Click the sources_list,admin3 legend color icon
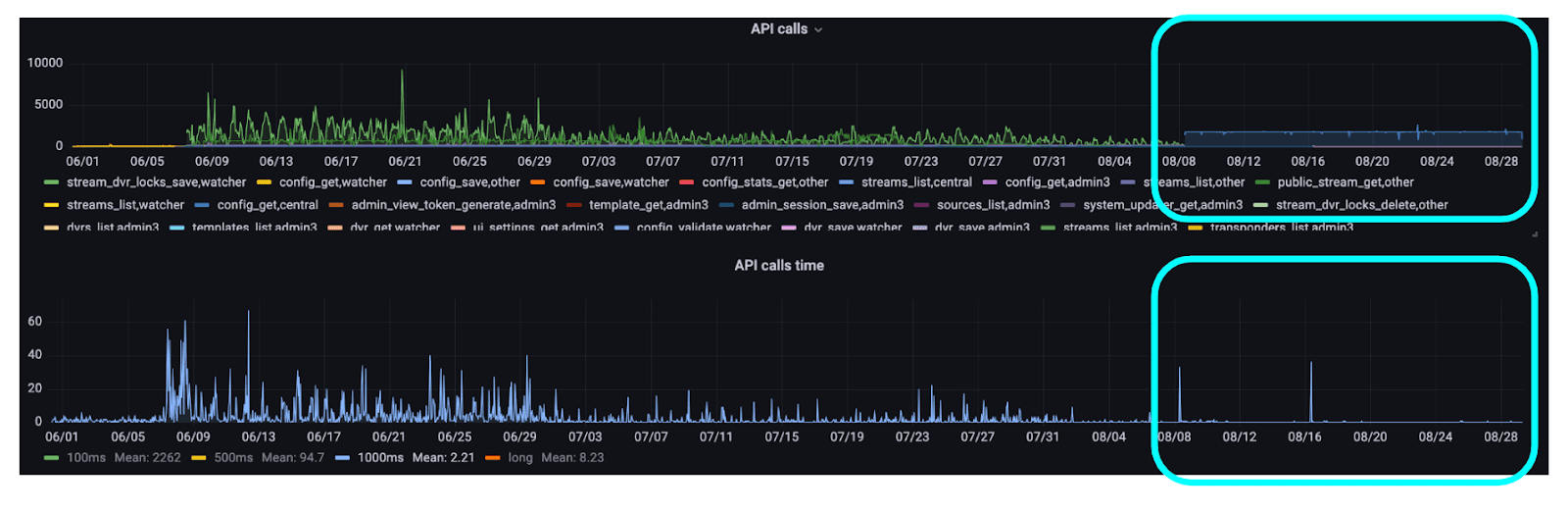This screenshot has height=512, width=1568. 921,205
